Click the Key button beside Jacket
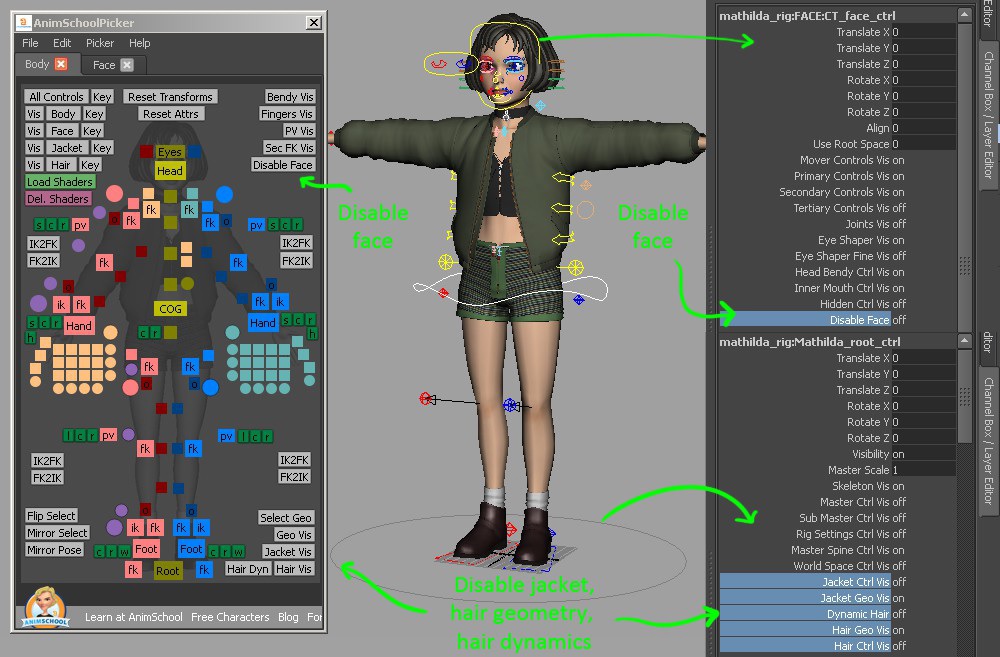1000x657 pixels. click(x=102, y=147)
